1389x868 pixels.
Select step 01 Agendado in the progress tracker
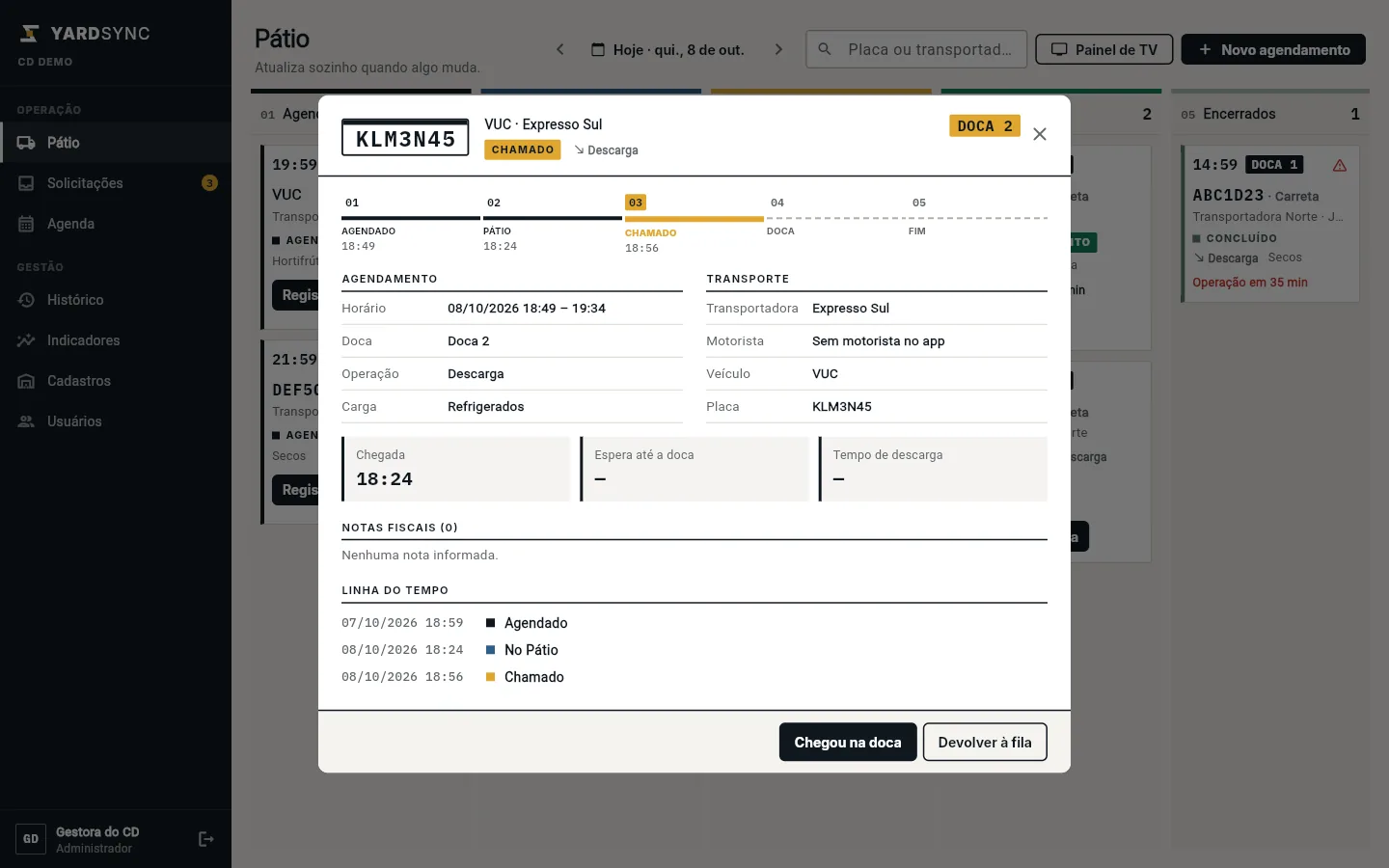tap(411, 224)
